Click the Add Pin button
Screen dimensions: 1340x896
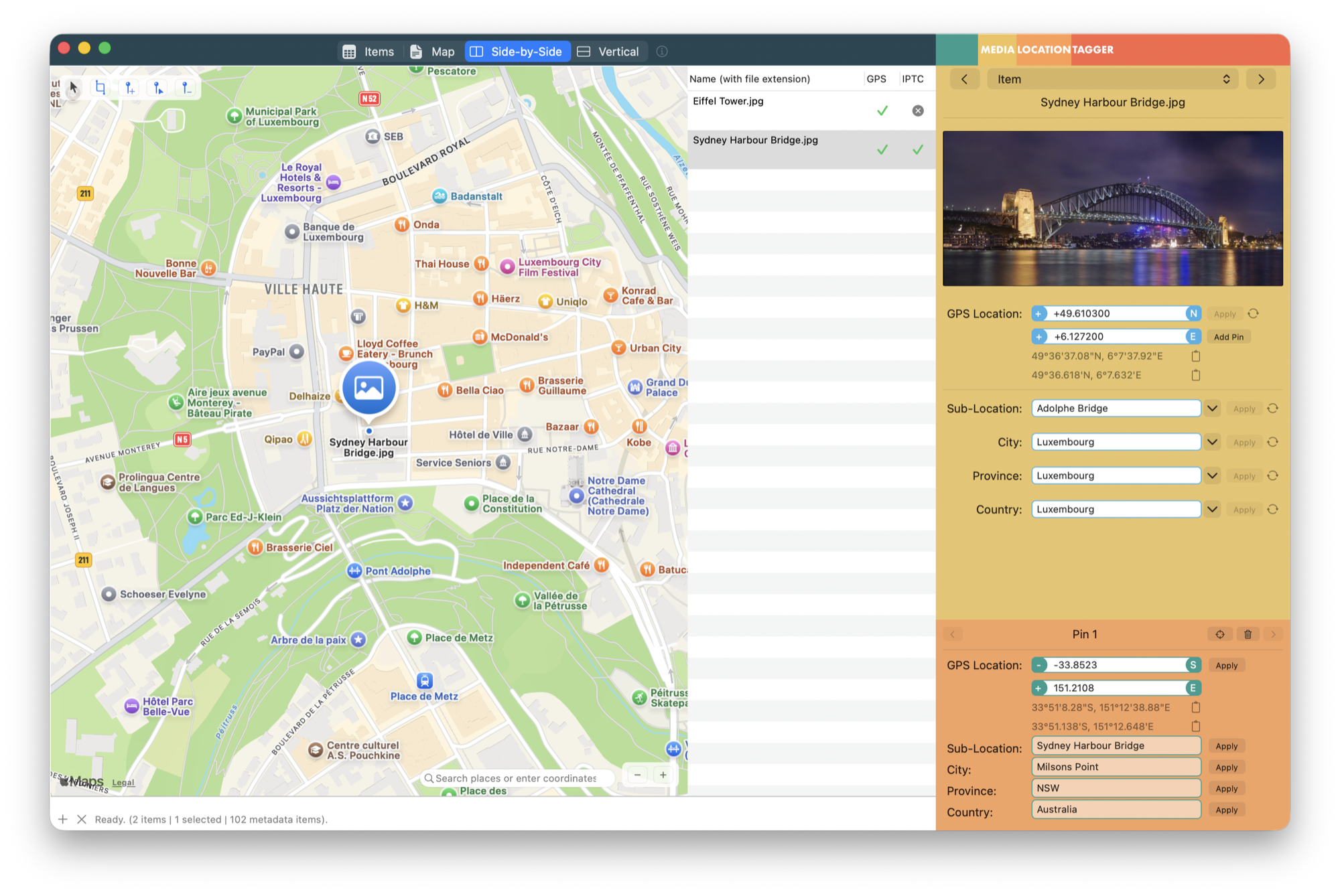[x=1229, y=337]
